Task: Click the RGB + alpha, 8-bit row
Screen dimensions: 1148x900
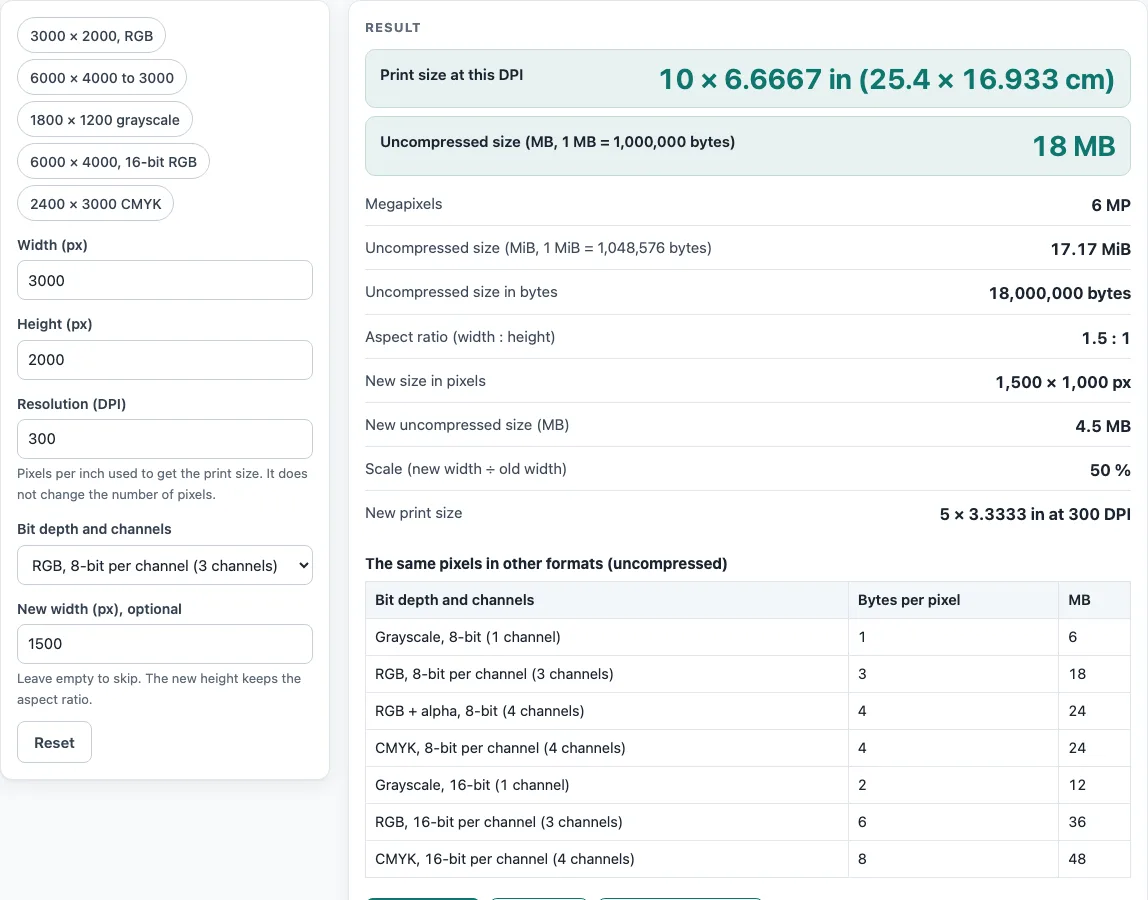Action: pos(748,711)
